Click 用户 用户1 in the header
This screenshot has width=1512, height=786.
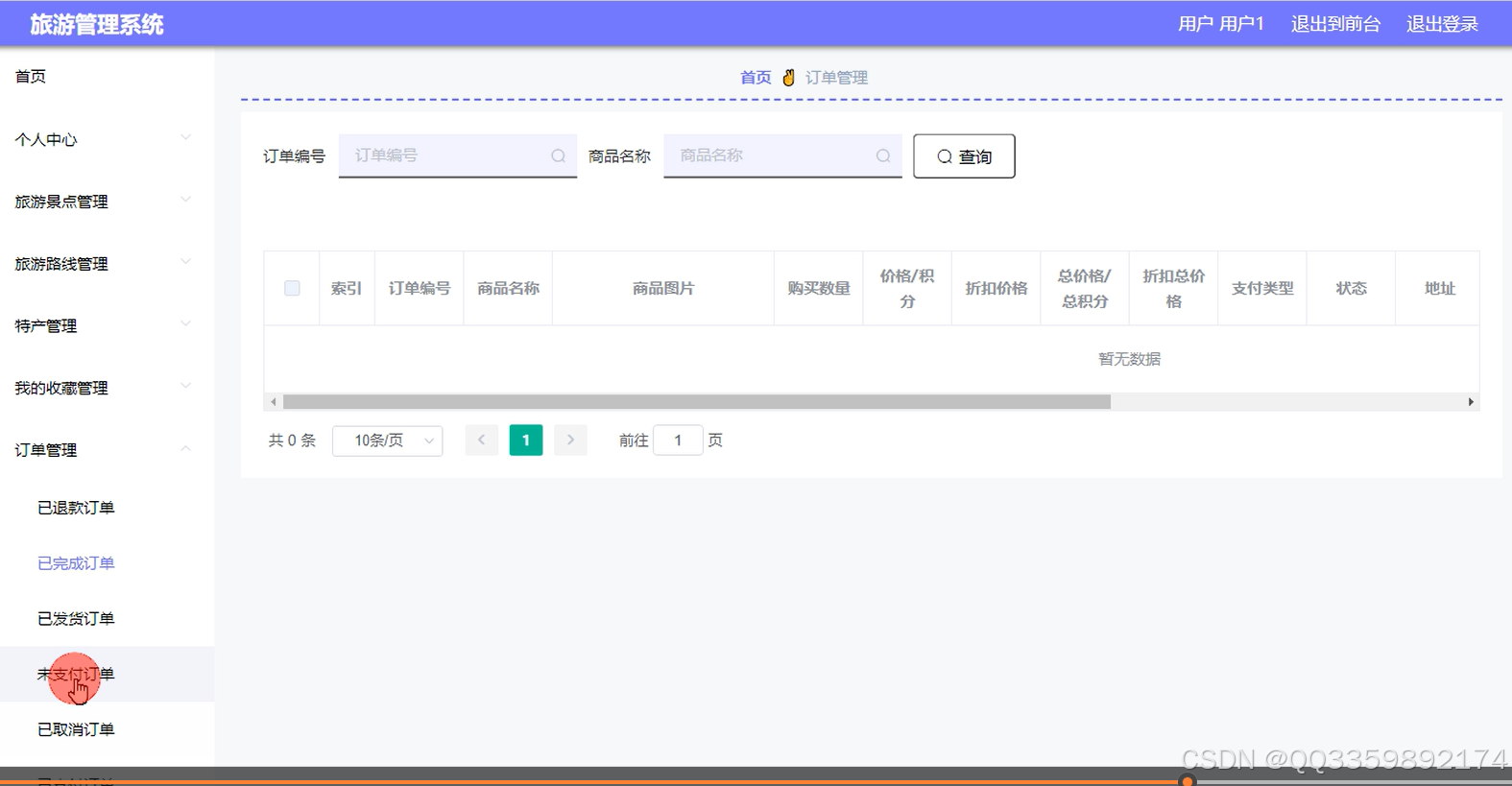click(x=1220, y=24)
